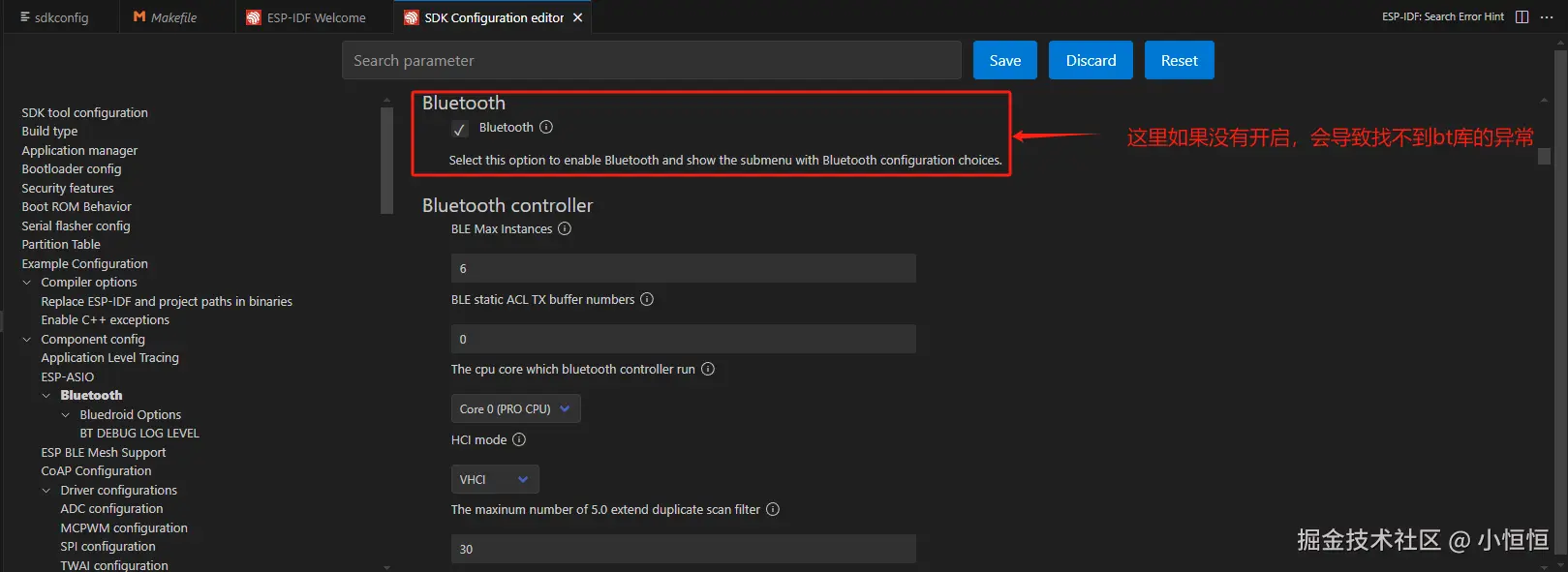Viewport: 1568px width, 572px height.
Task: Collapse the Component config tree section
Action: [x=27, y=339]
